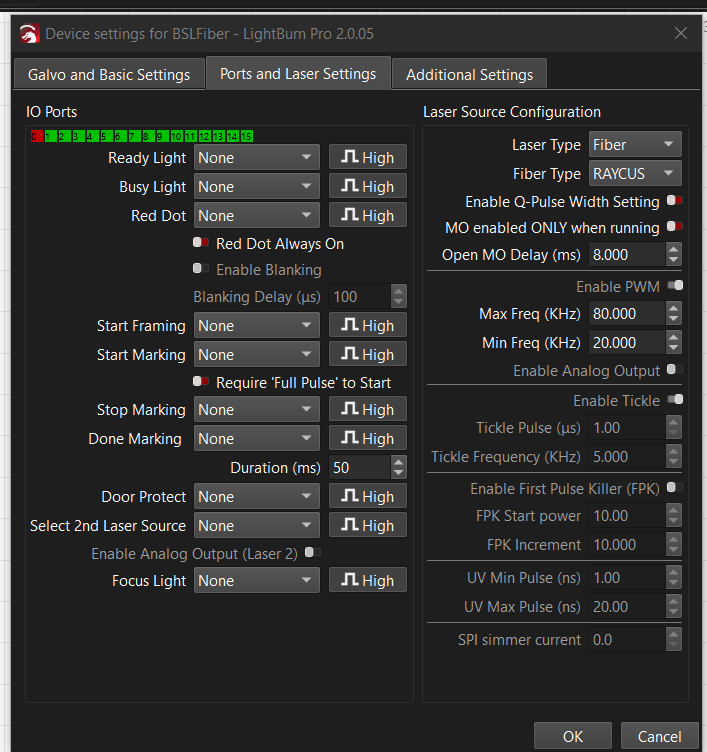Open the Laser Type dropdown
Viewport: 707px width, 752px height.
(x=635, y=145)
